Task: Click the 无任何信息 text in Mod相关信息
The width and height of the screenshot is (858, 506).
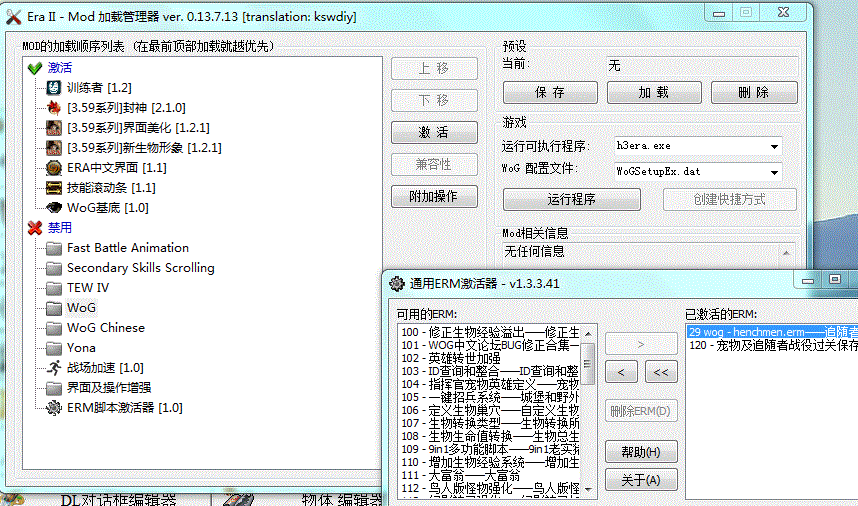Action: click(534, 252)
